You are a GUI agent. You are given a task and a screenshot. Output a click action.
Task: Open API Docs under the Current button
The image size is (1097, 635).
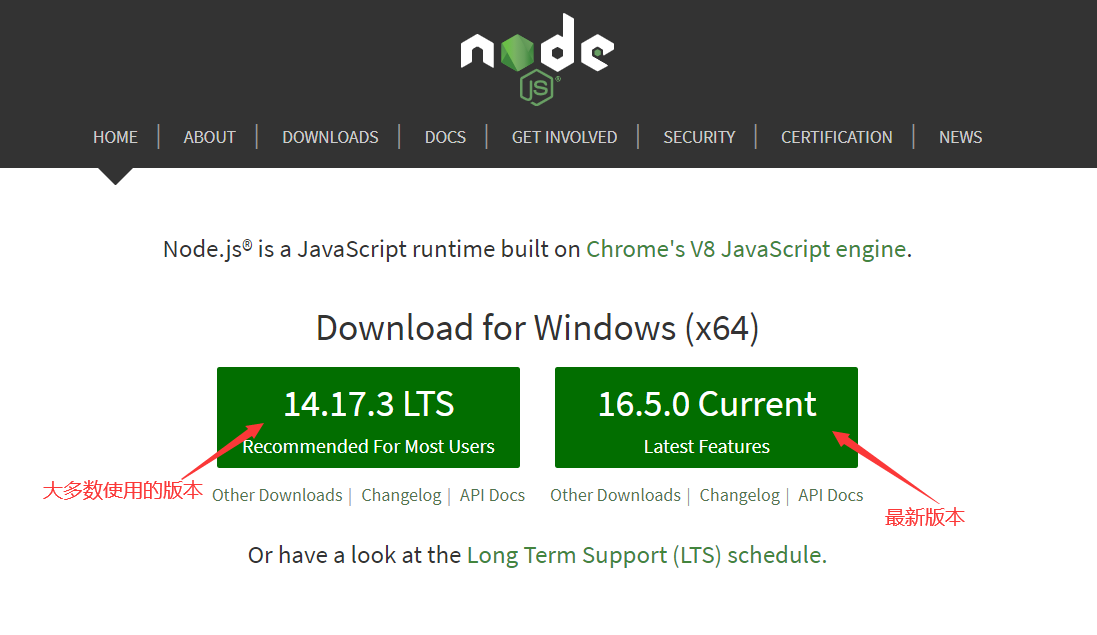(x=830, y=495)
